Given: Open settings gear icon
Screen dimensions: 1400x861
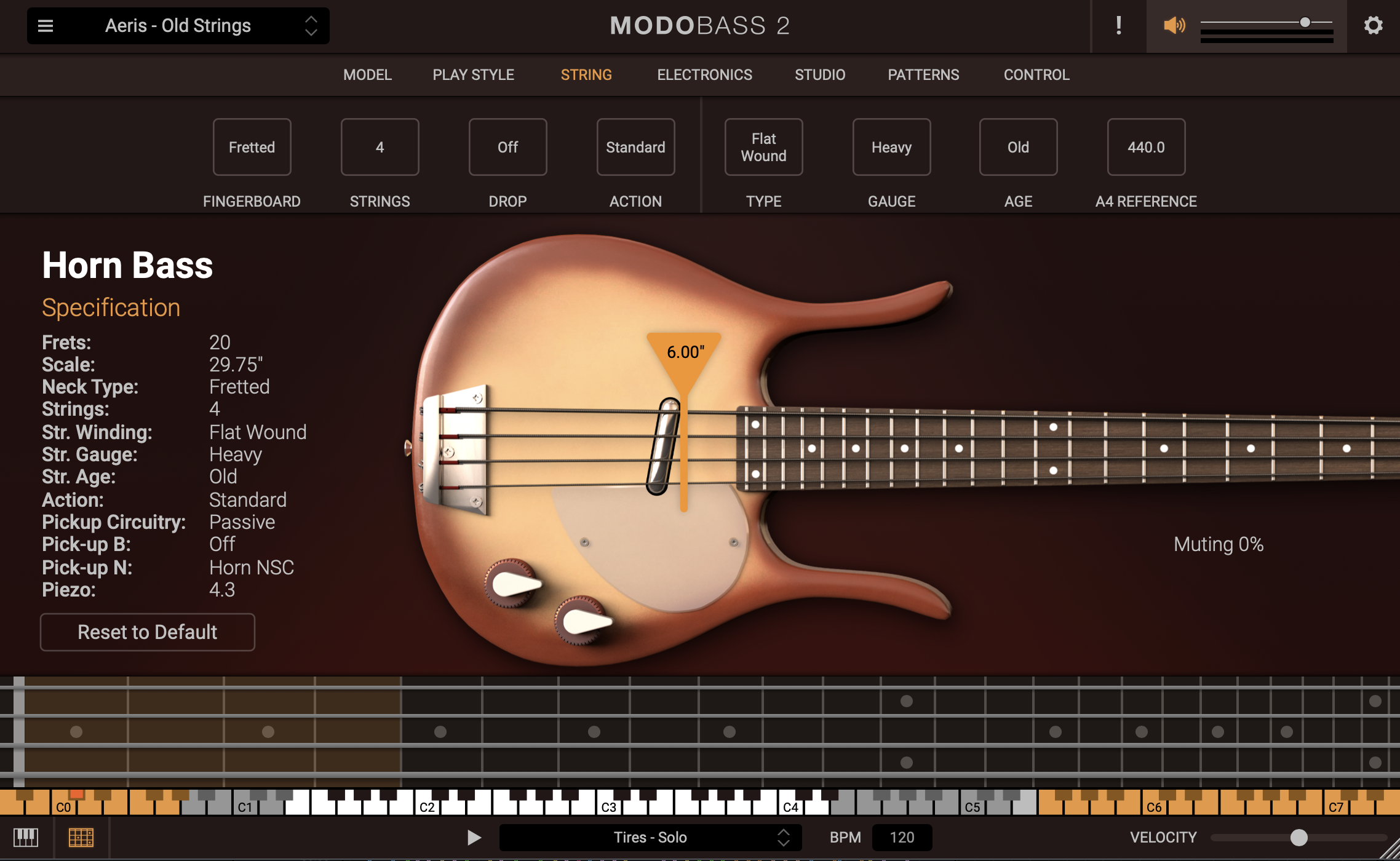Looking at the screenshot, I should point(1373,26).
